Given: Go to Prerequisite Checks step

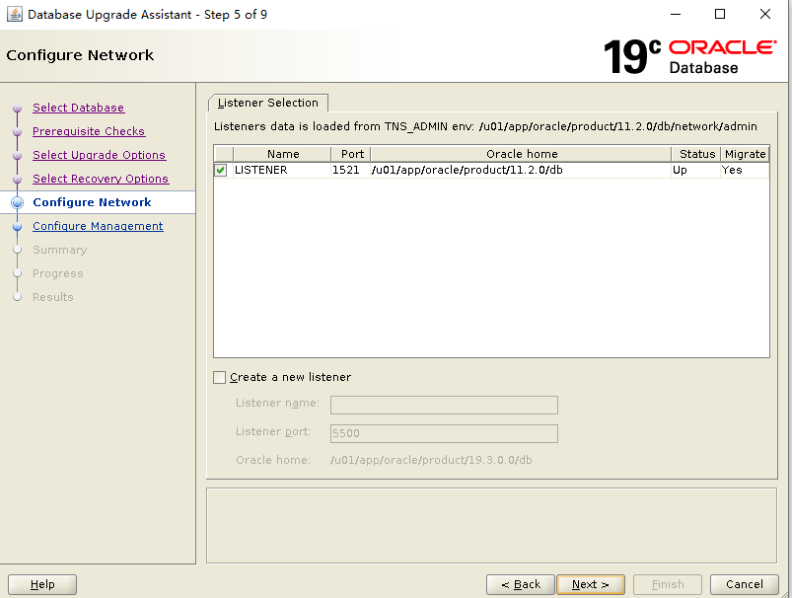Looking at the screenshot, I should [89, 131].
